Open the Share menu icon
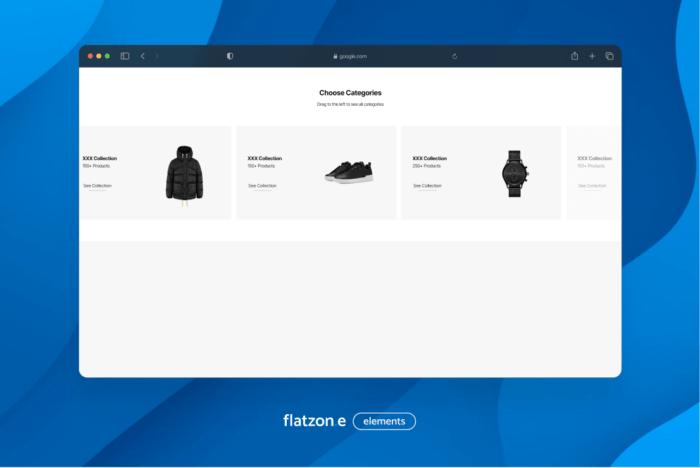This screenshot has width=700, height=468. [575, 56]
